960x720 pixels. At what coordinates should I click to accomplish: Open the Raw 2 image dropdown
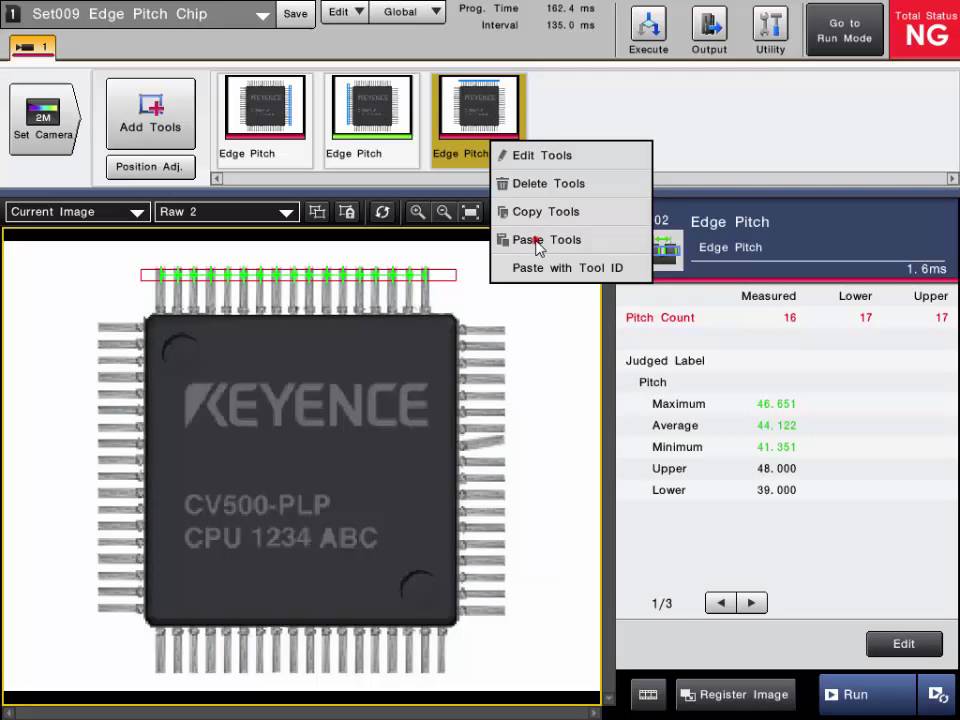click(227, 212)
